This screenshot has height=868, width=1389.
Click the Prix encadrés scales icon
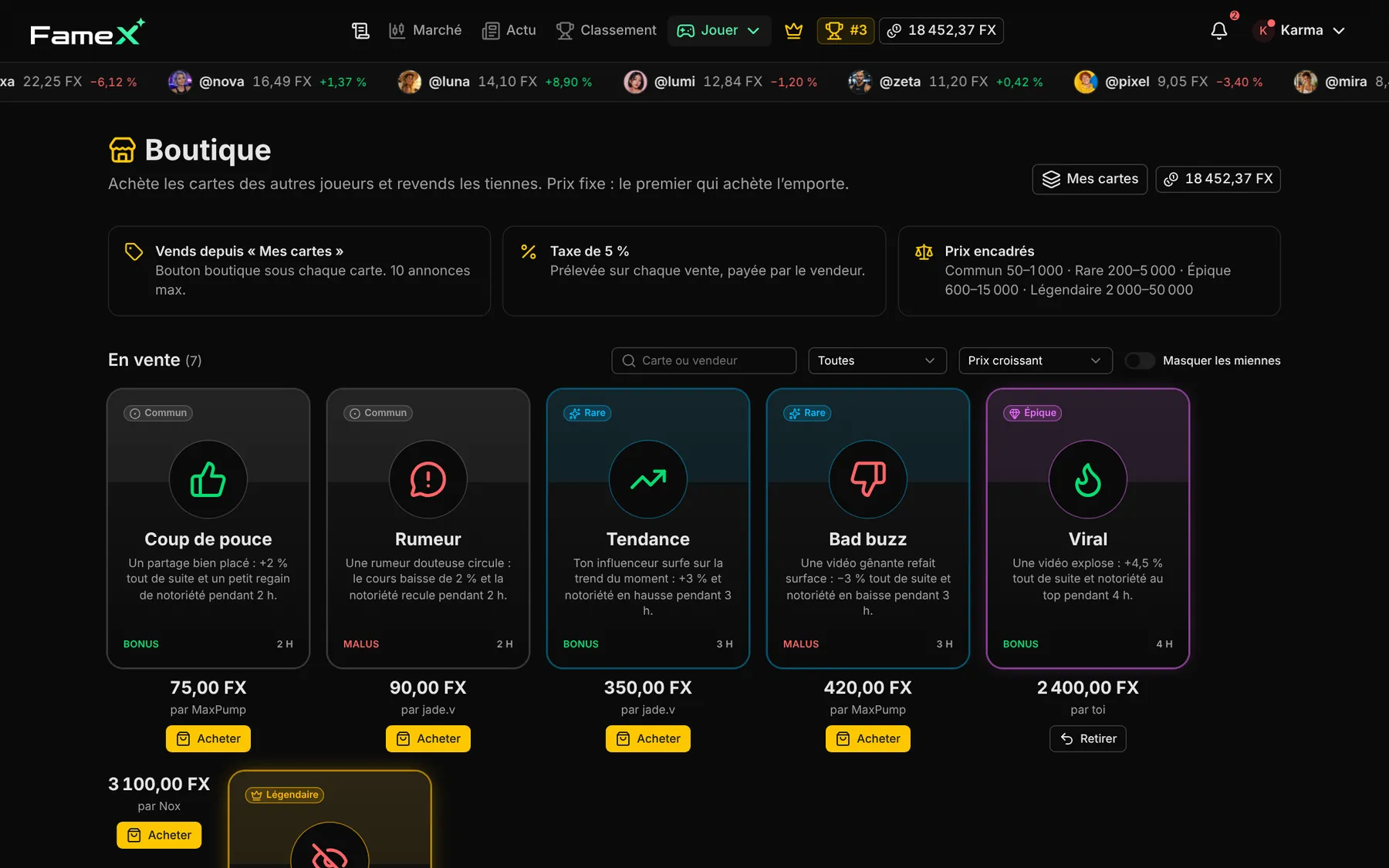[924, 252]
